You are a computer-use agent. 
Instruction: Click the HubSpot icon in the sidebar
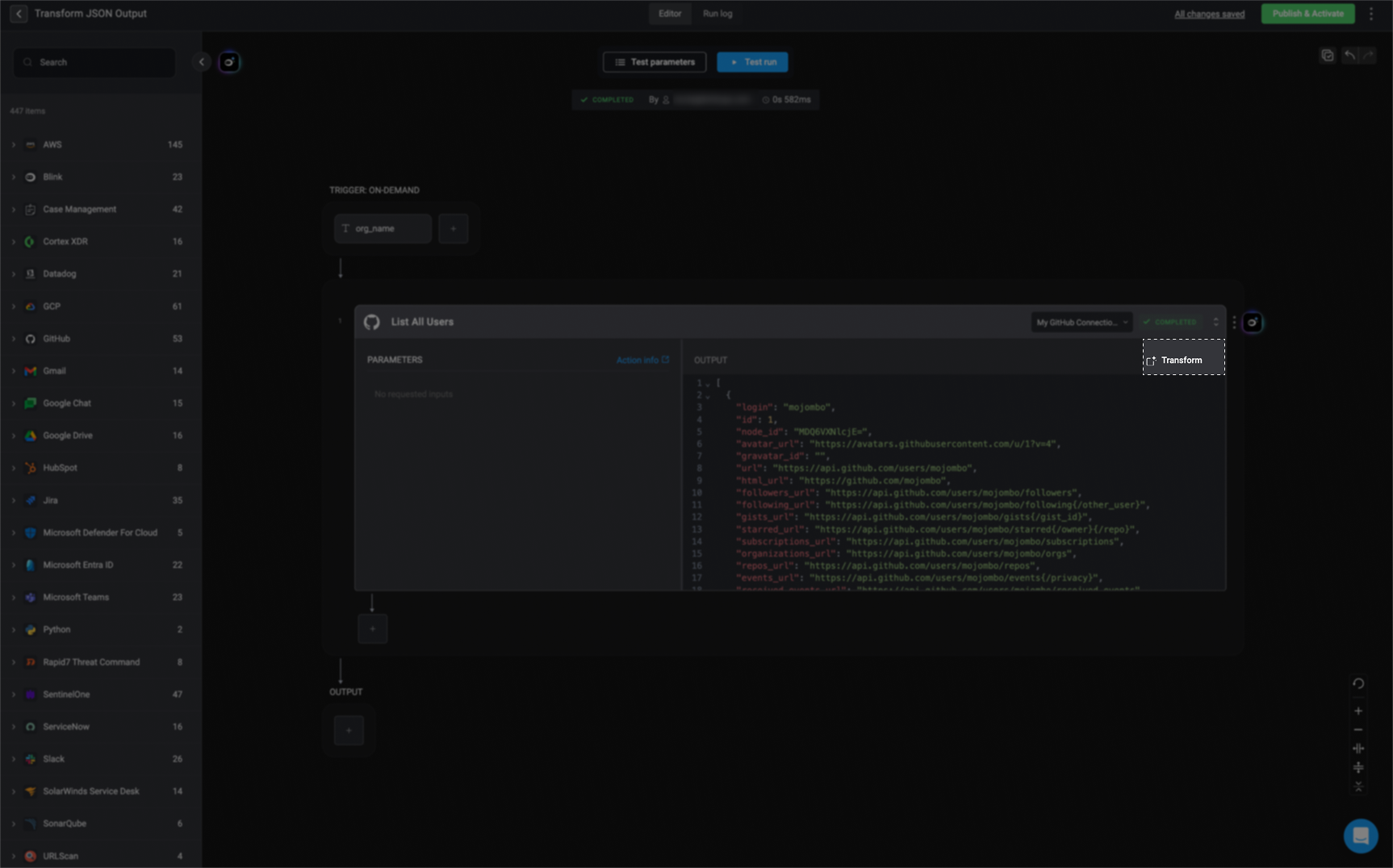pyautogui.click(x=31, y=468)
